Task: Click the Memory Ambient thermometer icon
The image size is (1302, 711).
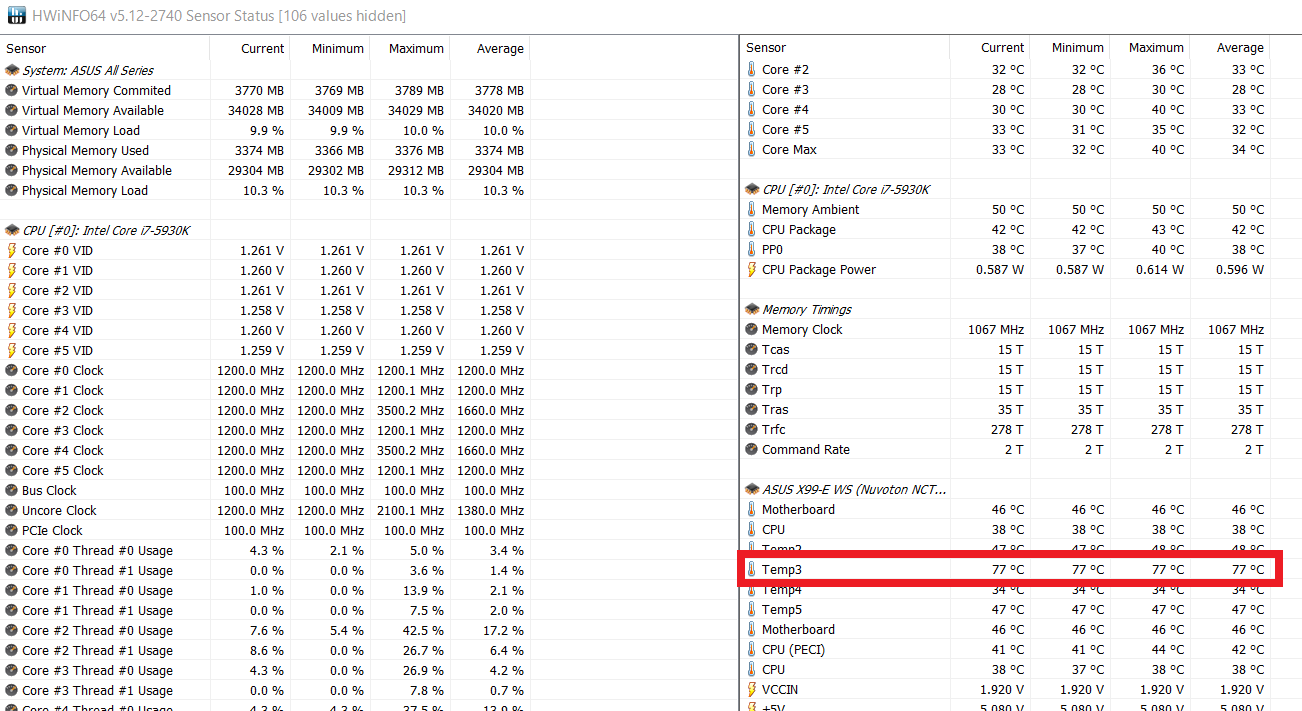Action: point(752,209)
